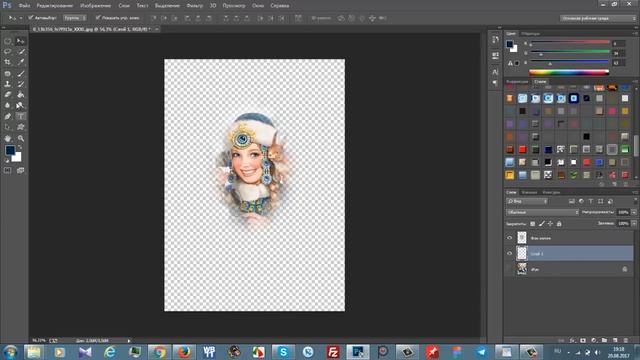Open the opacity slider arrow
Screen dimensions: 640x360
pyautogui.click(x=634, y=212)
